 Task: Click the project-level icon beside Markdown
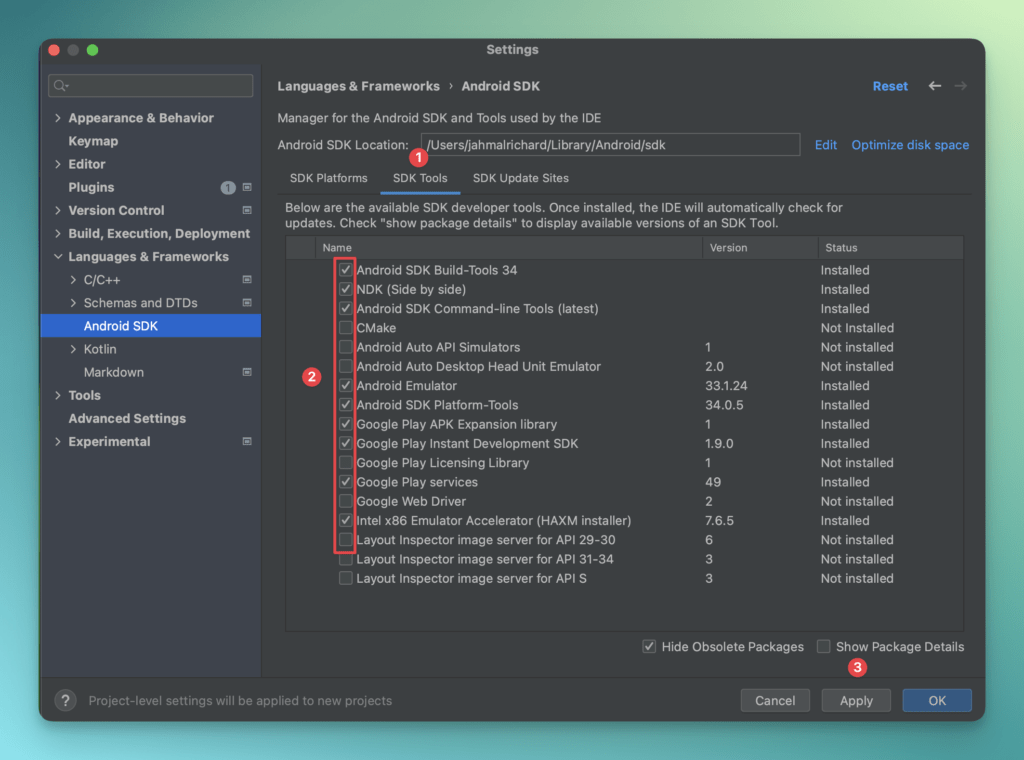pos(247,372)
